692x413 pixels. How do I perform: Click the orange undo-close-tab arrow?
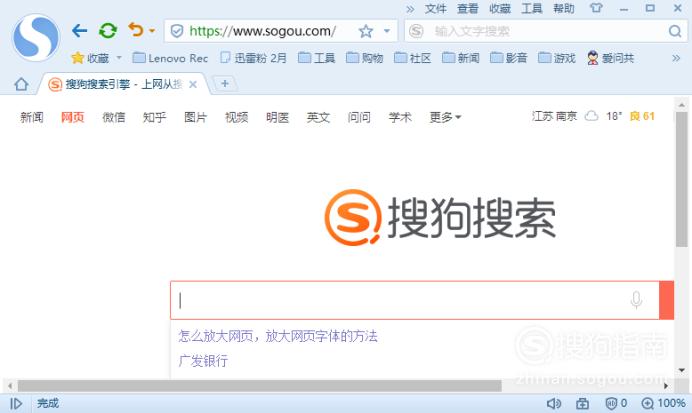click(x=136, y=30)
